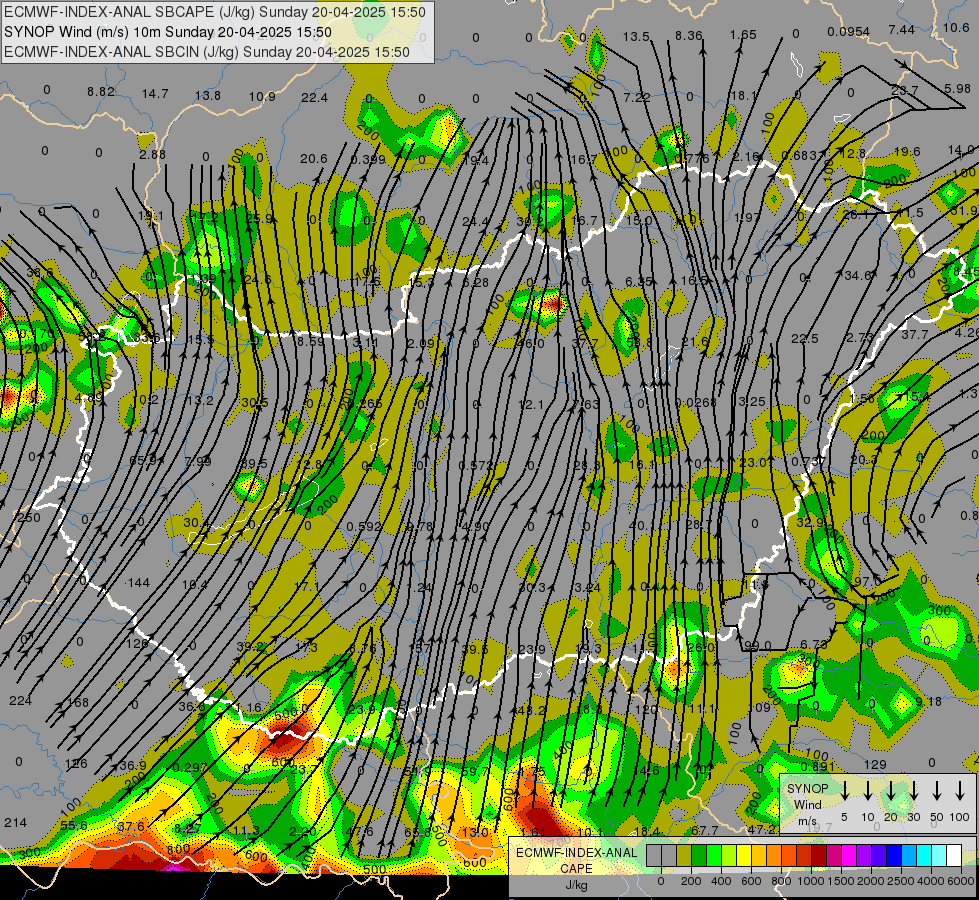Select the pale cyan swatch beside white
The image size is (979, 900).
point(938,855)
